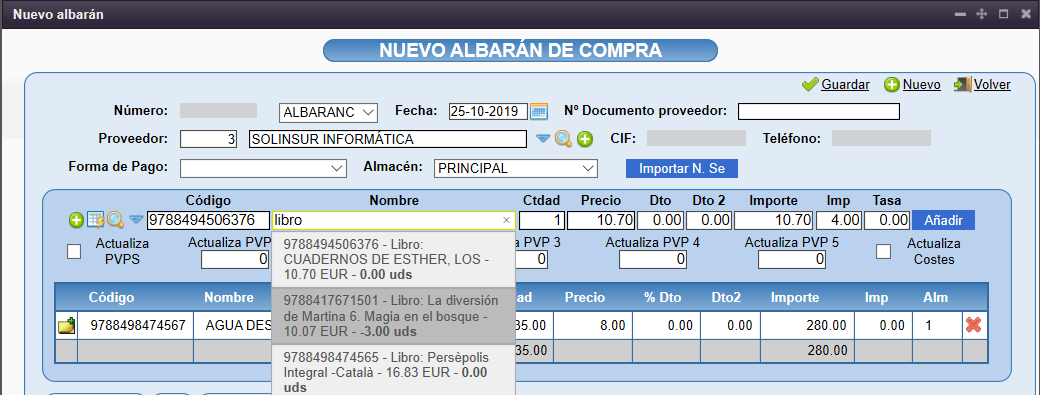This screenshot has width=1040, height=395.
Task: Open the product table list icon
Action: pos(96,219)
